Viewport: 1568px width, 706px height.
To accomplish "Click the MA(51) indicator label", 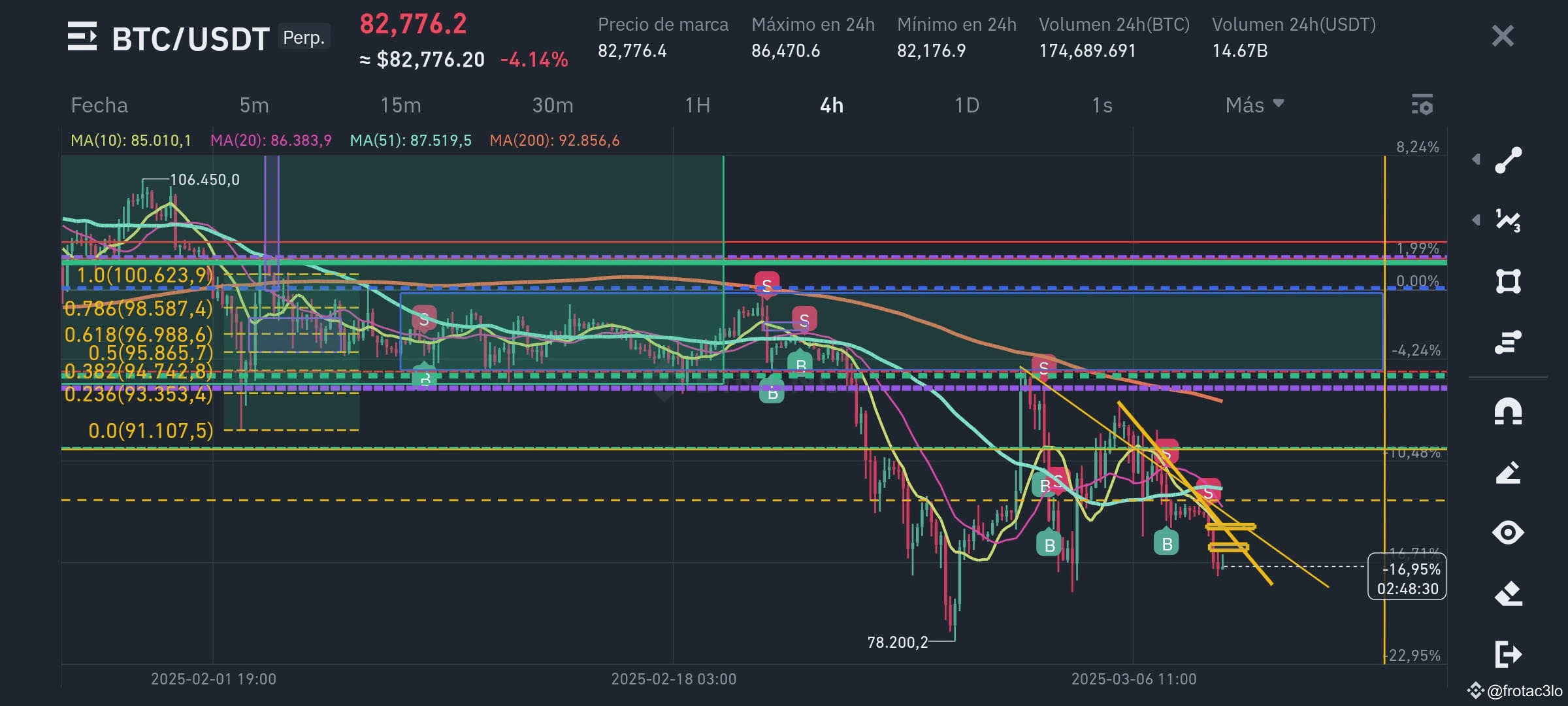I will click(410, 141).
